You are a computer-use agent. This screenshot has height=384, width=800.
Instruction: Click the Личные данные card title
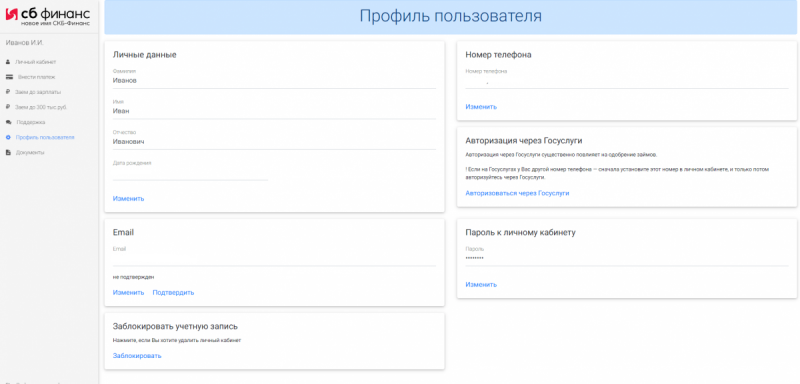[144, 55]
